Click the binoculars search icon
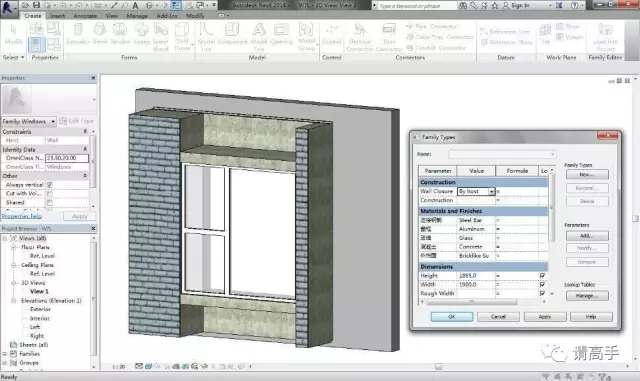640x381 pixels. pyautogui.click(x=463, y=5)
